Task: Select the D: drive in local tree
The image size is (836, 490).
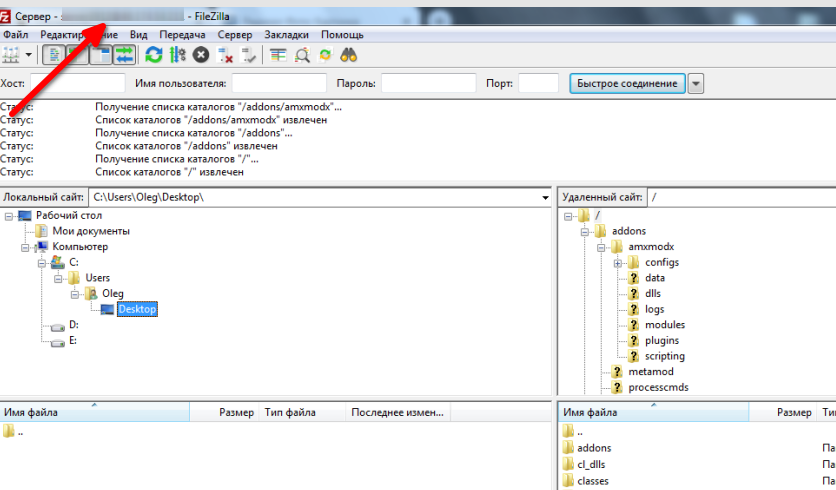Action: 74,325
